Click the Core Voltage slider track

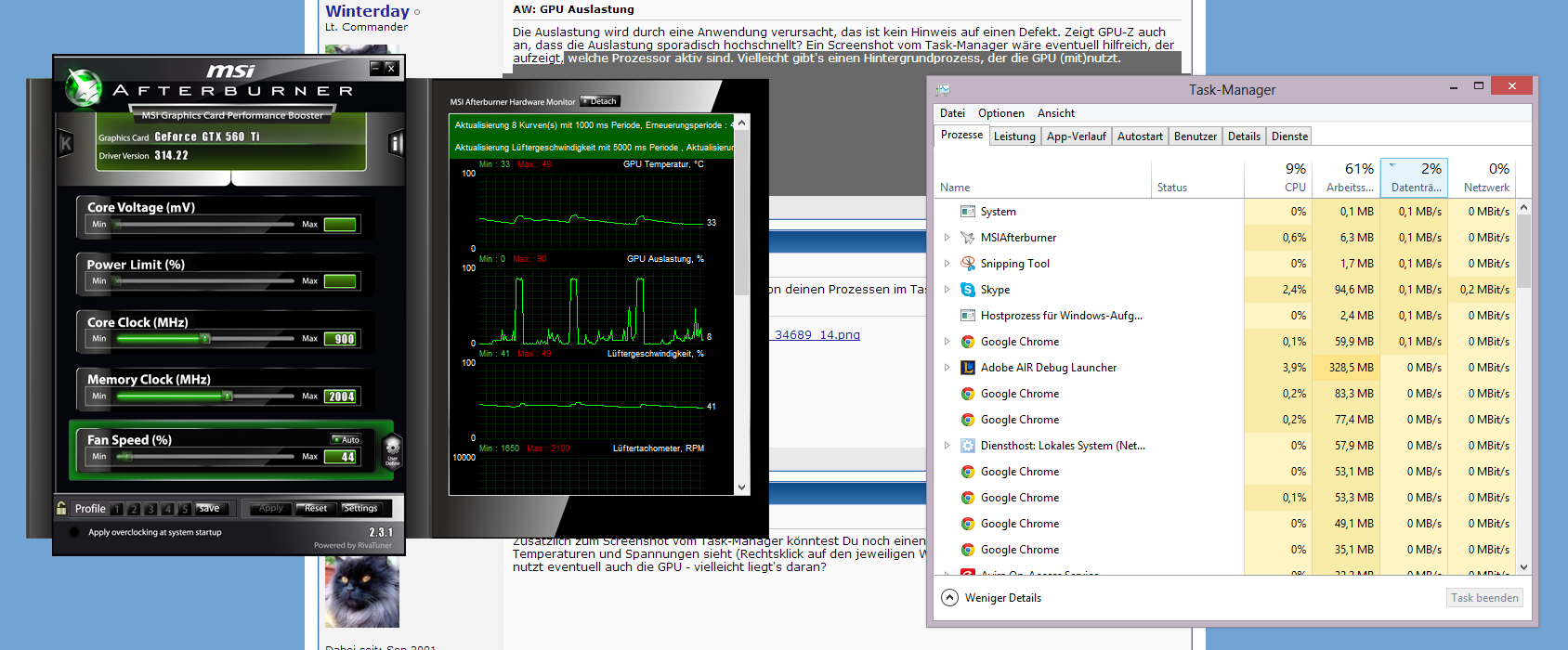point(205,224)
